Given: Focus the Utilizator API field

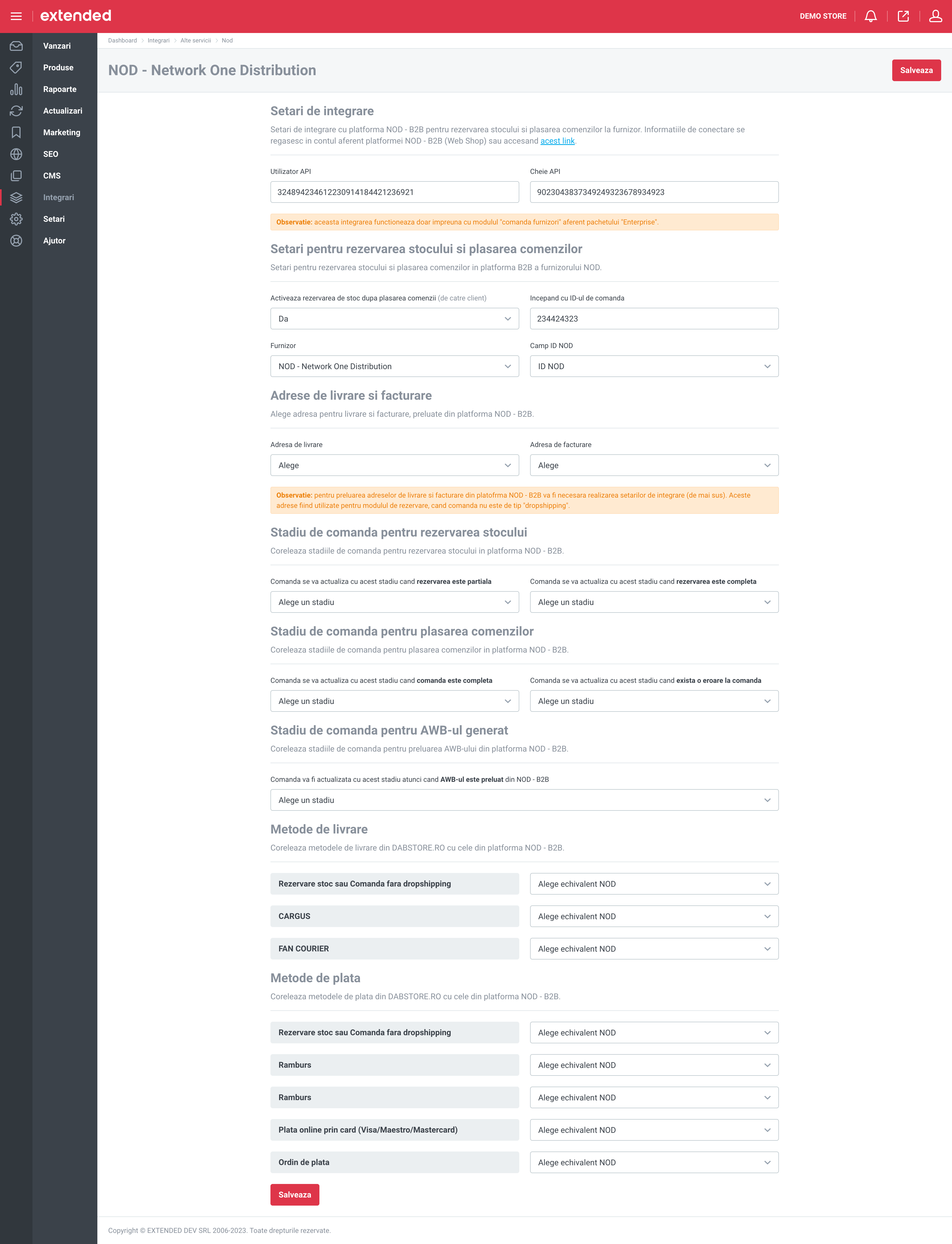Looking at the screenshot, I should pos(394,192).
